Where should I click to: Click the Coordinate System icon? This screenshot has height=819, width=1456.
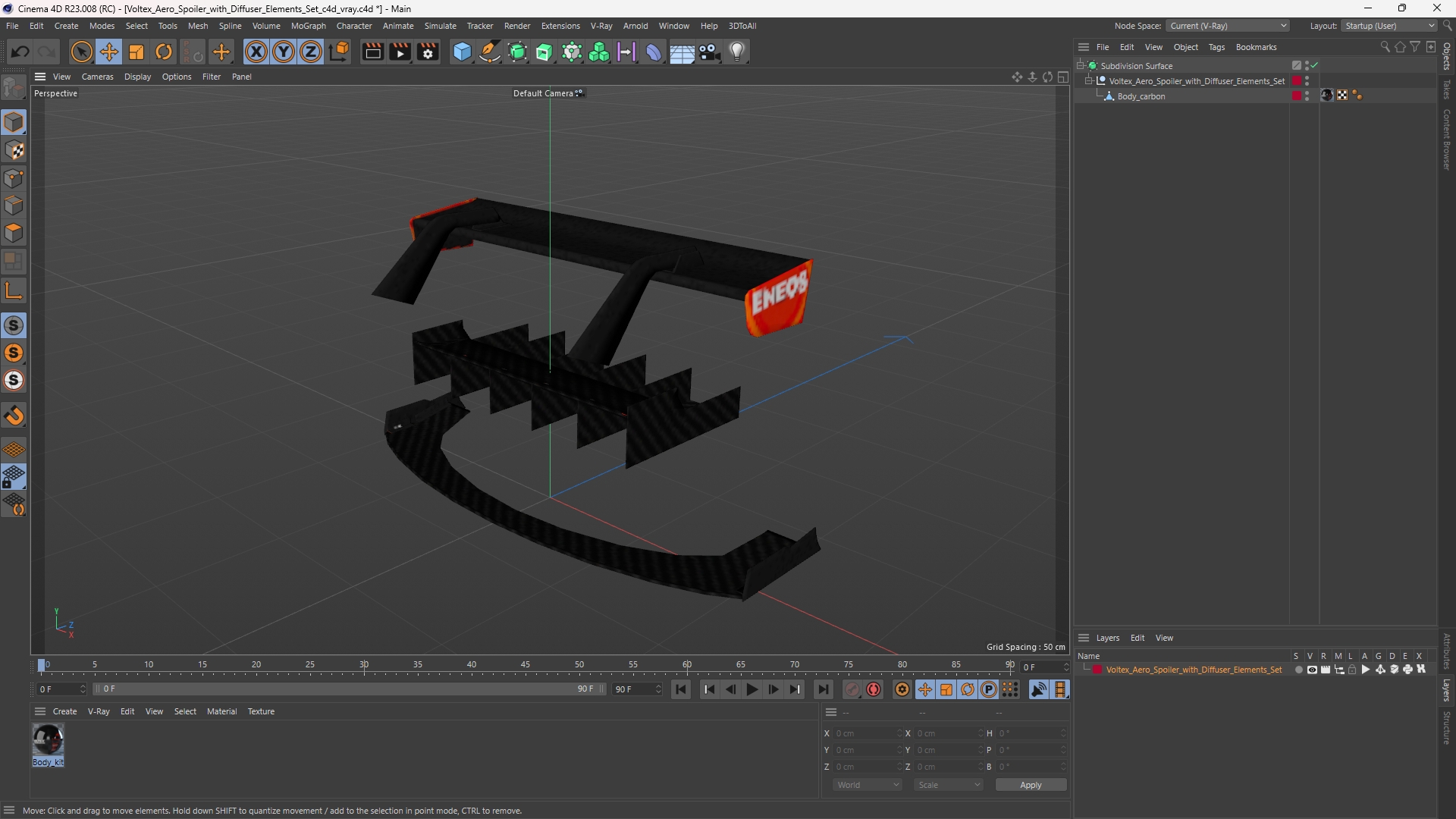(x=340, y=52)
